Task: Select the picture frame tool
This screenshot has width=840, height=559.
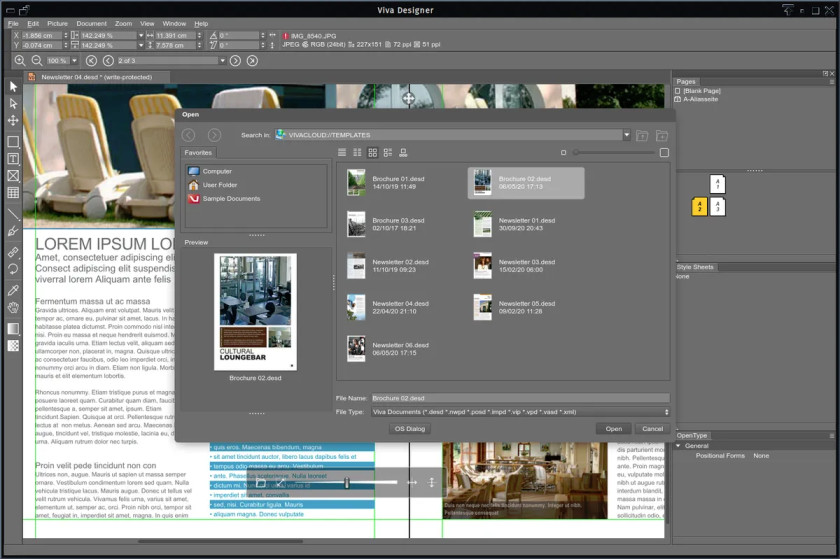Action: tap(13, 176)
